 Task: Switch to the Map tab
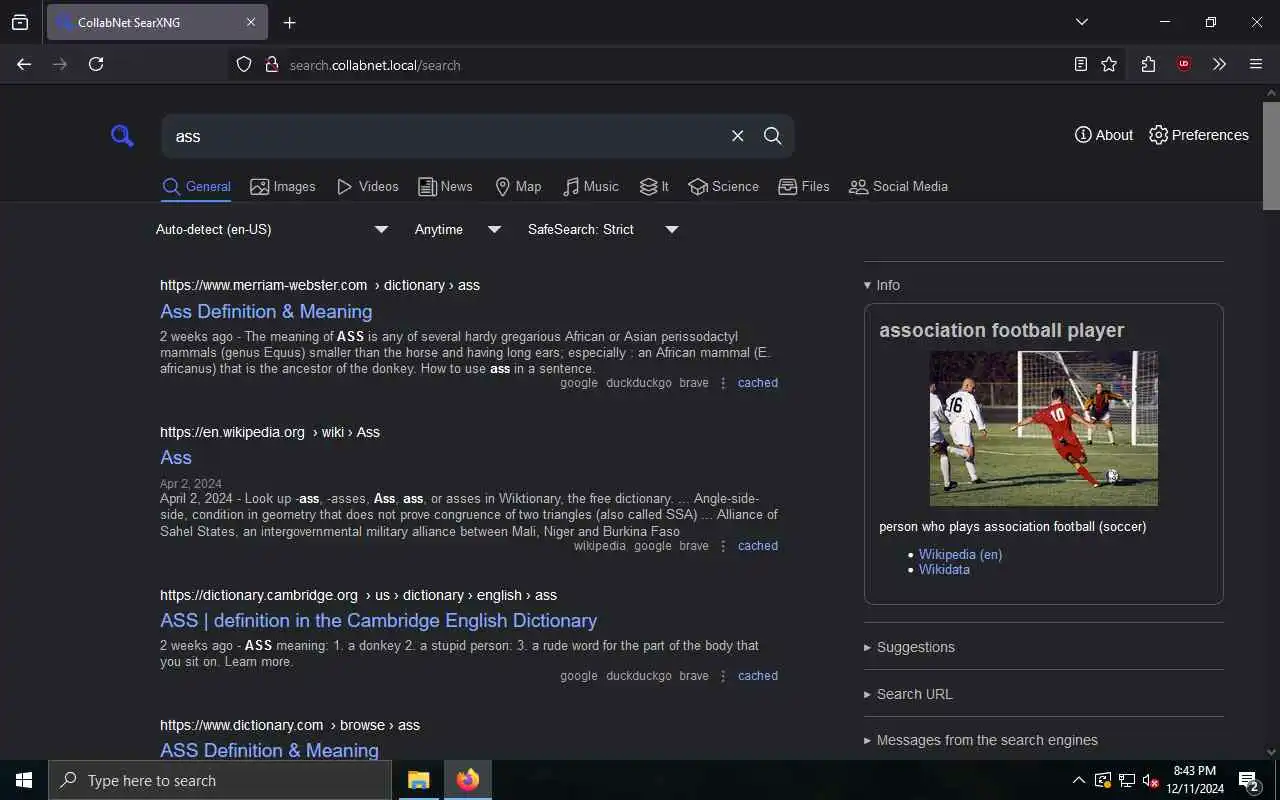pyautogui.click(x=518, y=187)
